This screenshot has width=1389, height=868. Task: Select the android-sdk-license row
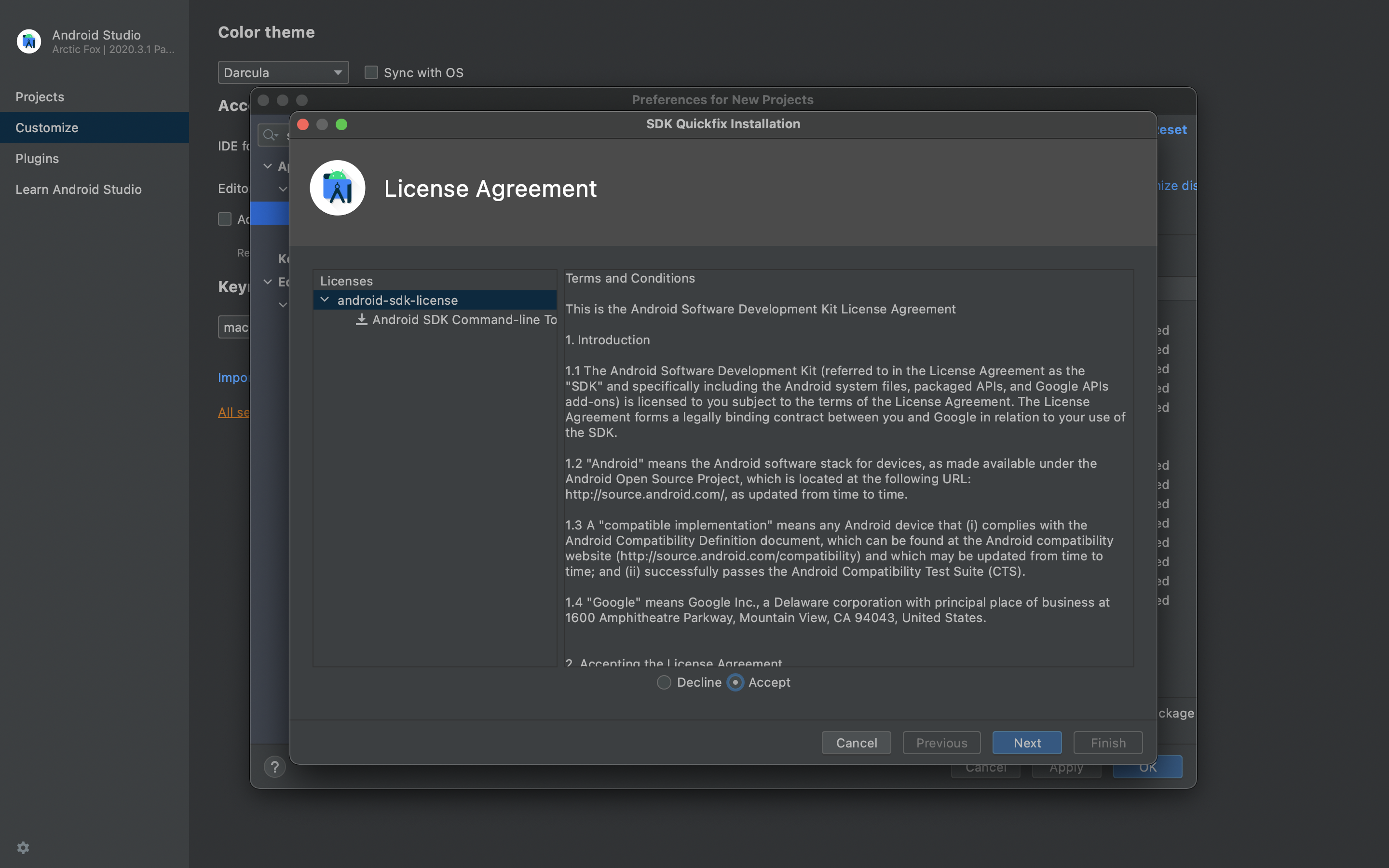435,299
